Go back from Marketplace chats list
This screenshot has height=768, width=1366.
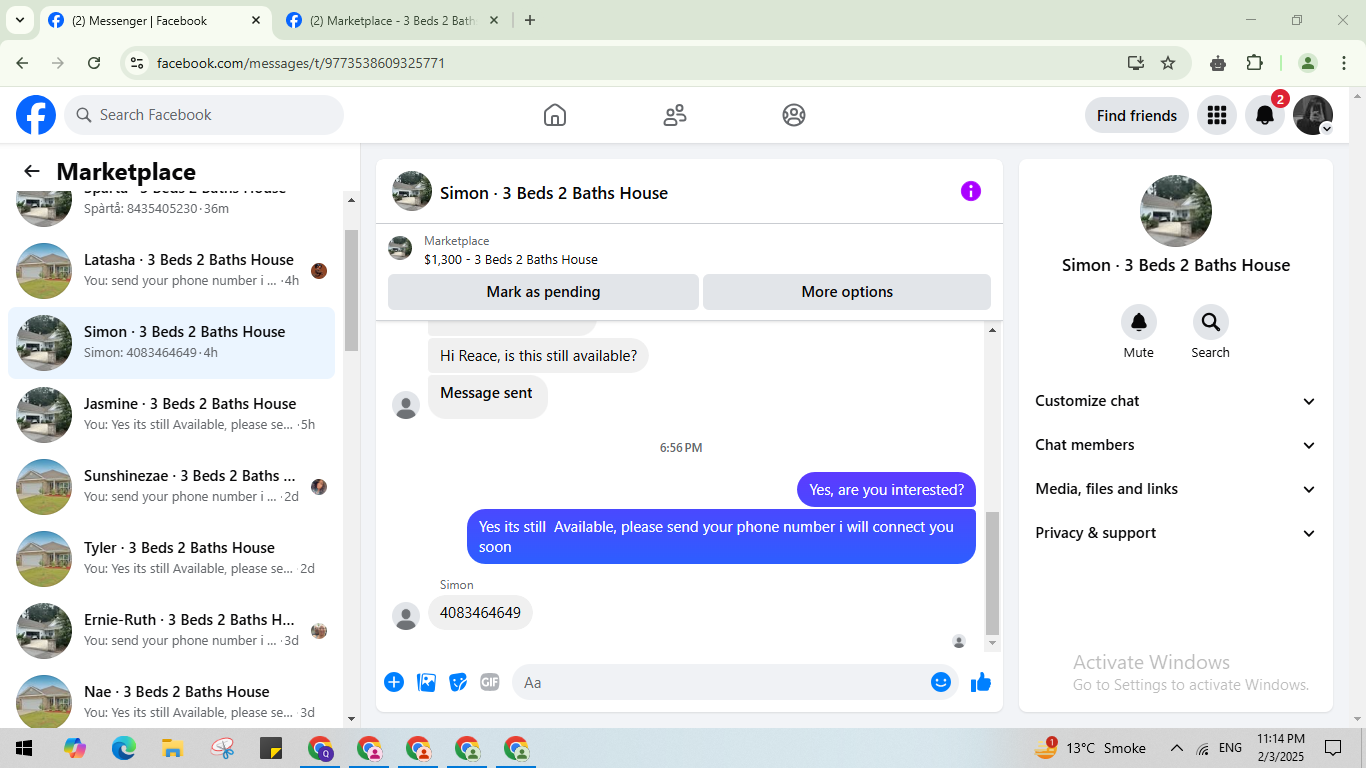tap(32, 171)
